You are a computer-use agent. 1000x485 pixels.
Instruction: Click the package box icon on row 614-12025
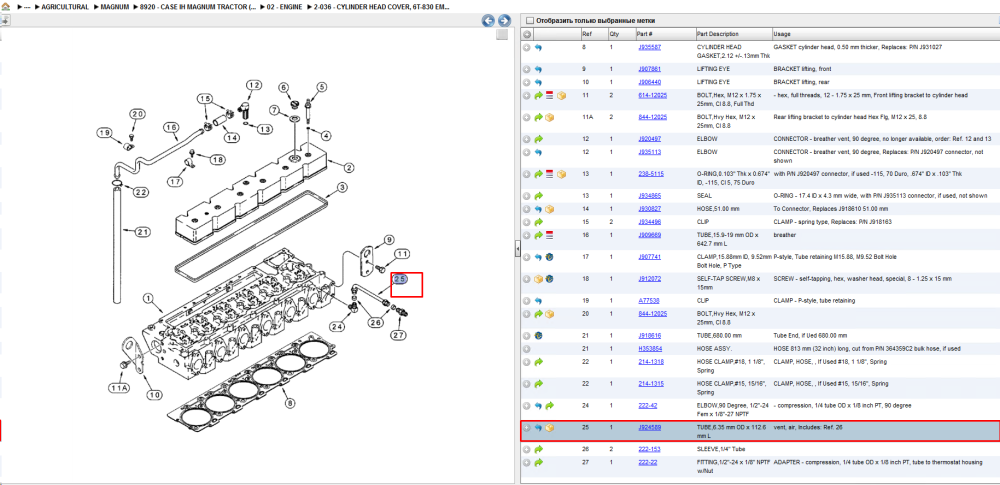561,96
